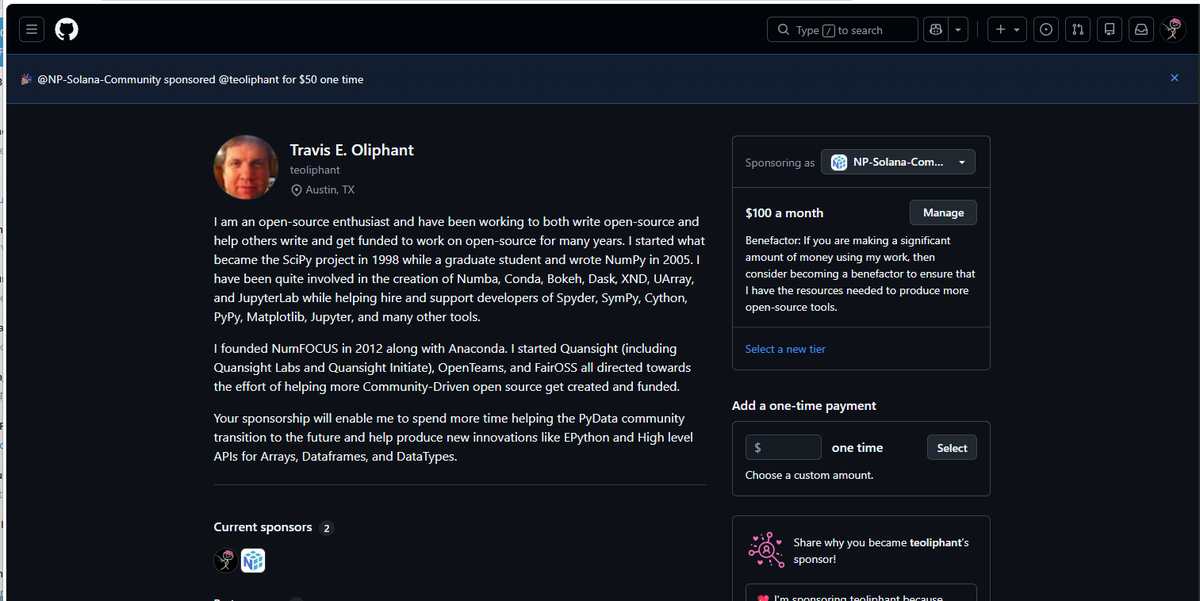The width and height of the screenshot is (1200, 601).
Task: Click the Current sponsors heading
Action: [x=263, y=527]
